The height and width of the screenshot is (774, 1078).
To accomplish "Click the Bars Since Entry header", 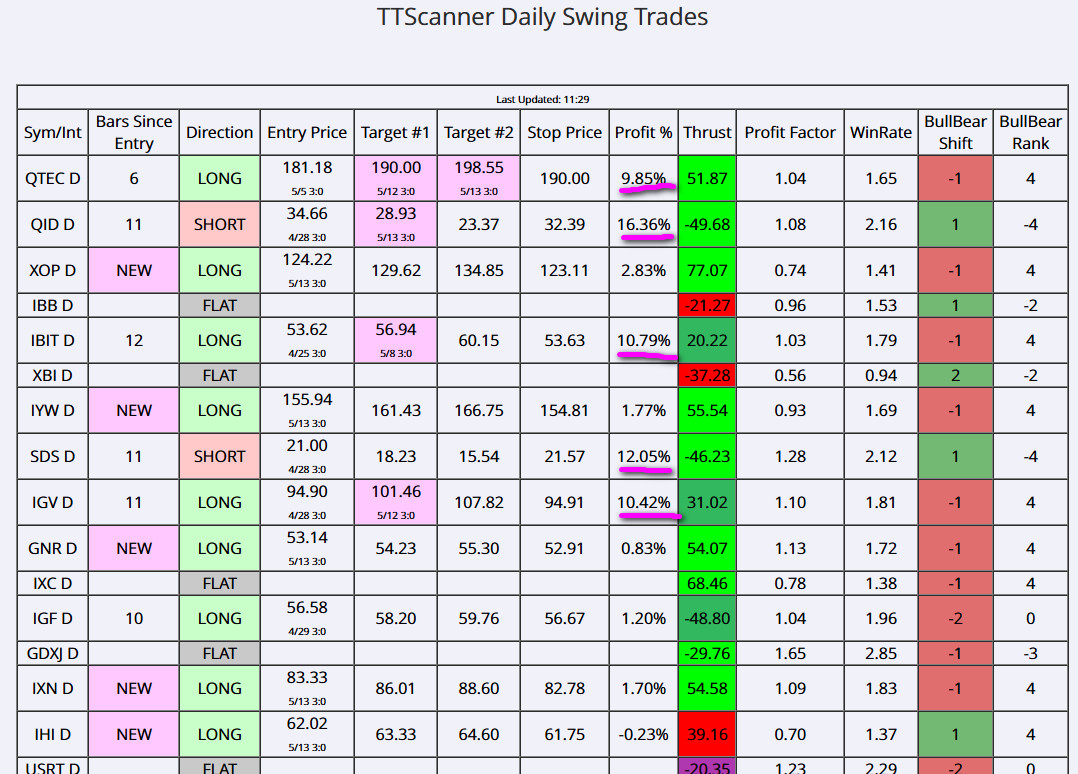I will (134, 132).
